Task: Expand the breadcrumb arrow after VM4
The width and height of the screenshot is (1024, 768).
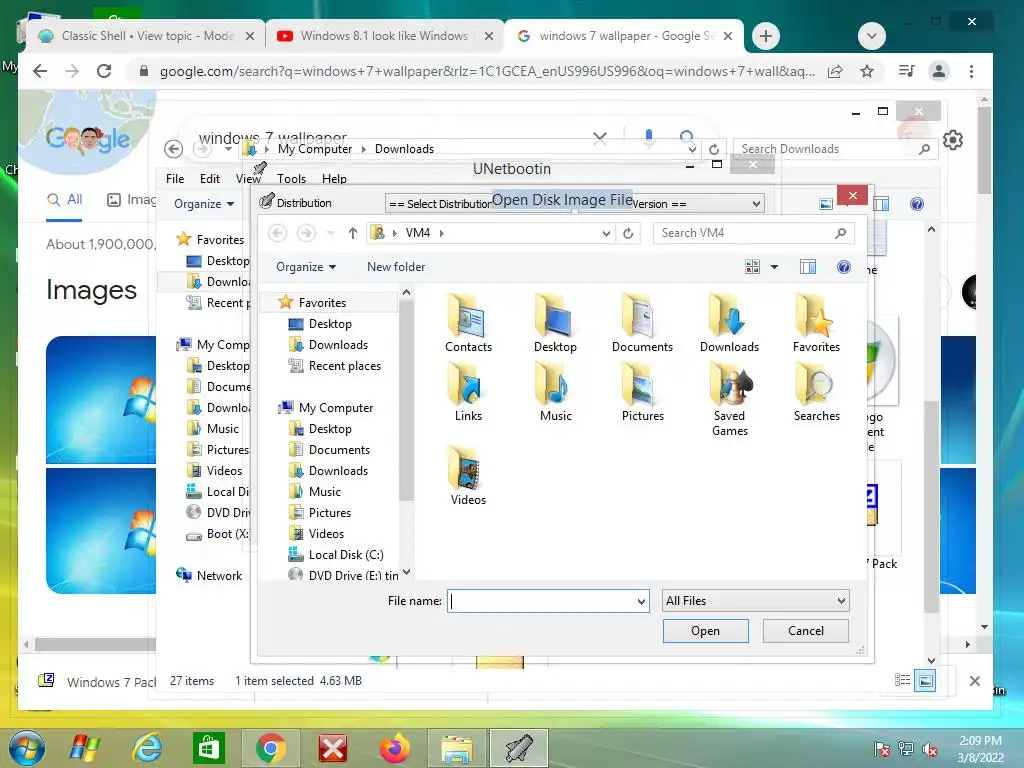Action: coord(441,233)
